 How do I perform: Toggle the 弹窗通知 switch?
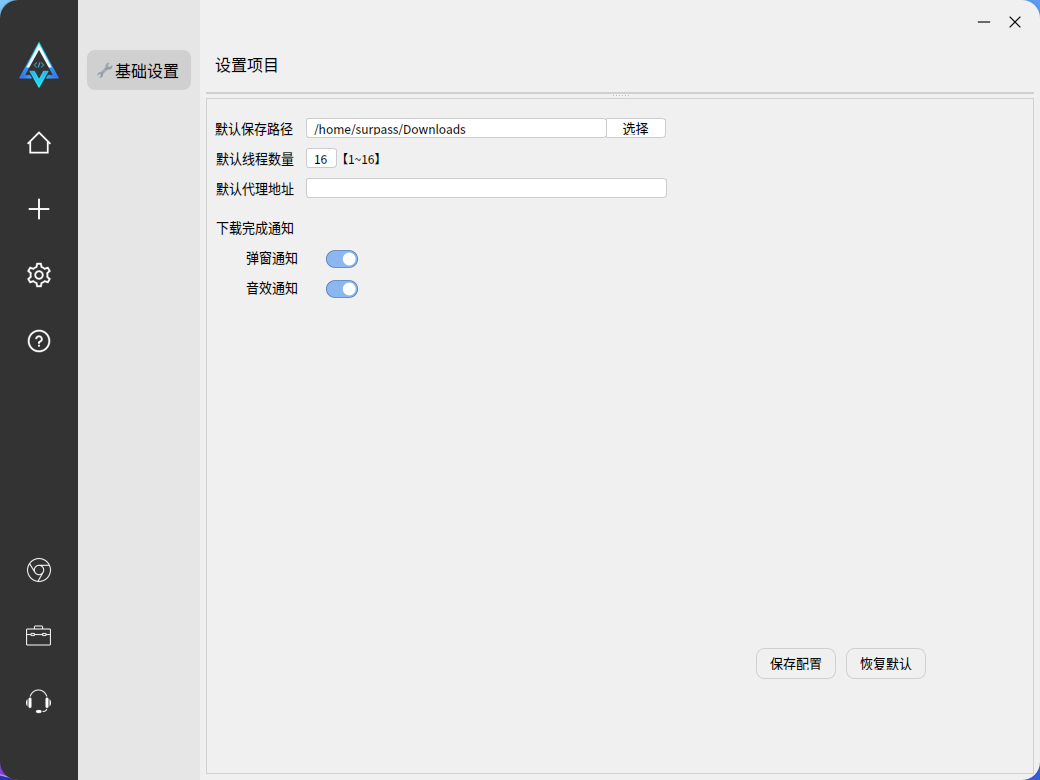click(342, 259)
